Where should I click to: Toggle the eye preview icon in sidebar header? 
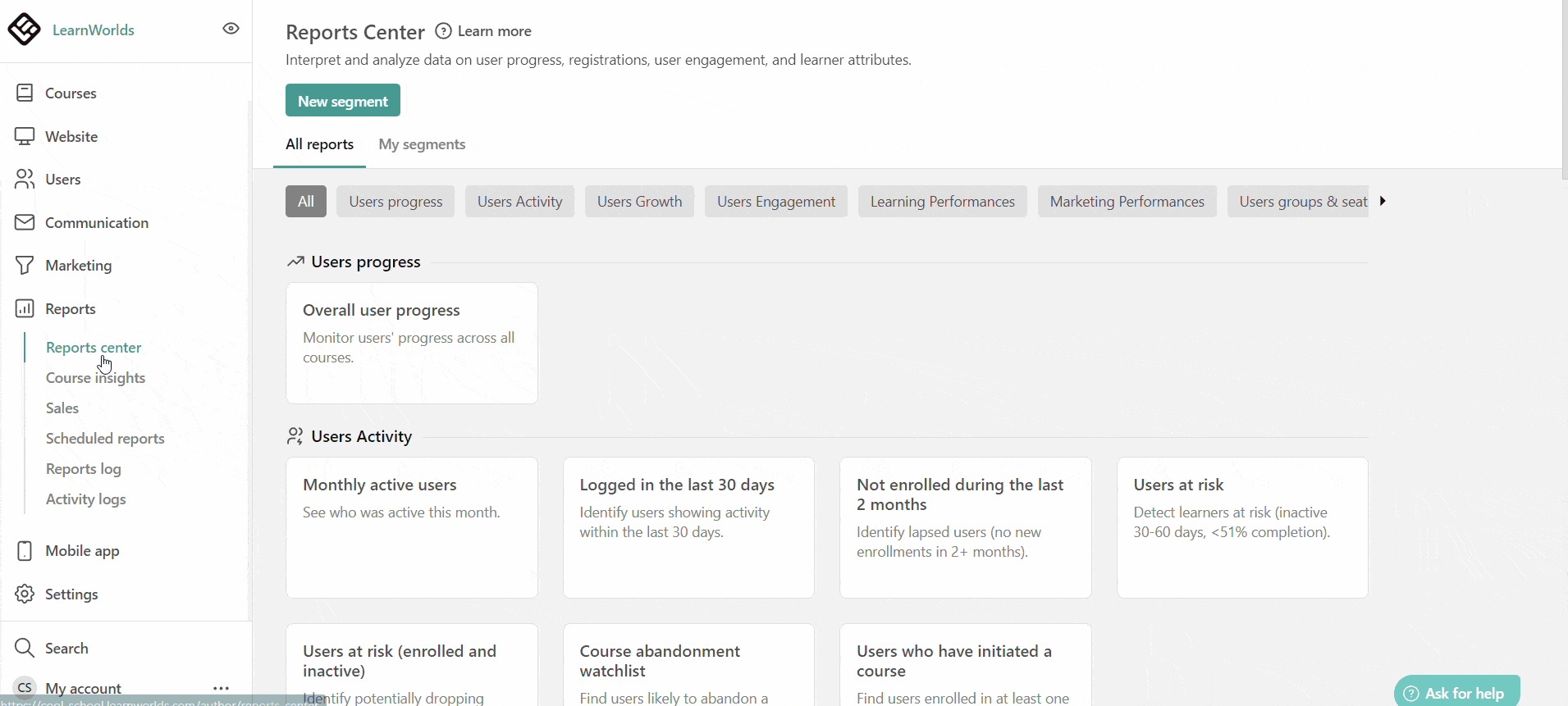pyautogui.click(x=231, y=29)
